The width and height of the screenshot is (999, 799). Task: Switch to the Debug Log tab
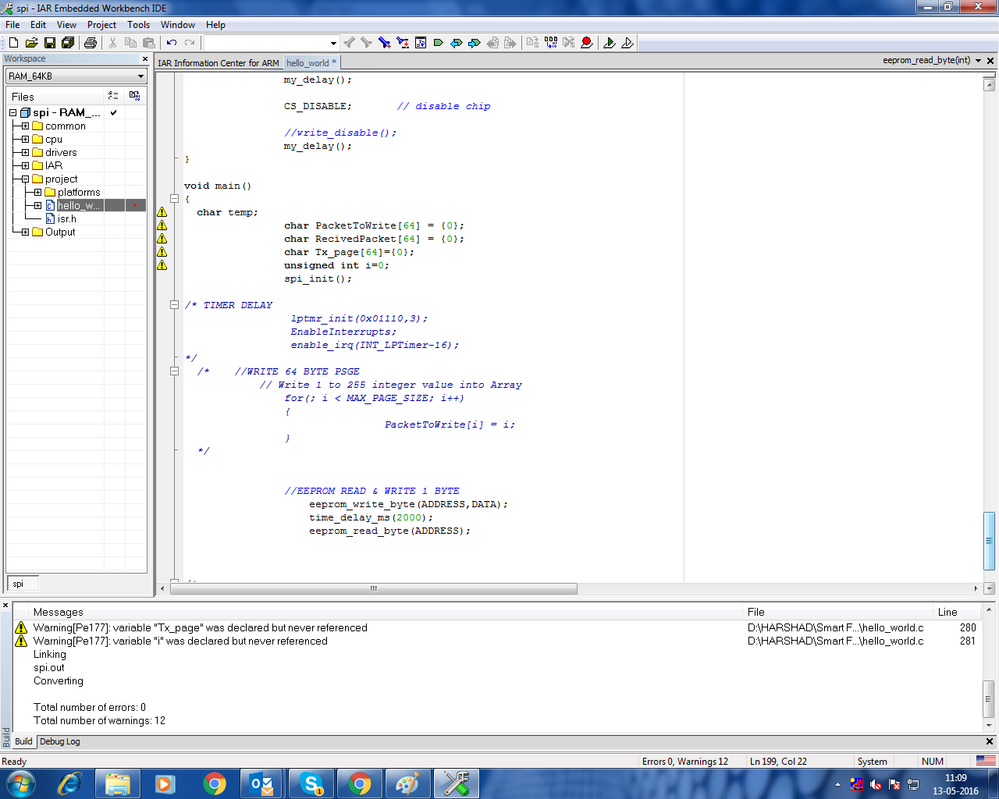pyautogui.click(x=60, y=741)
